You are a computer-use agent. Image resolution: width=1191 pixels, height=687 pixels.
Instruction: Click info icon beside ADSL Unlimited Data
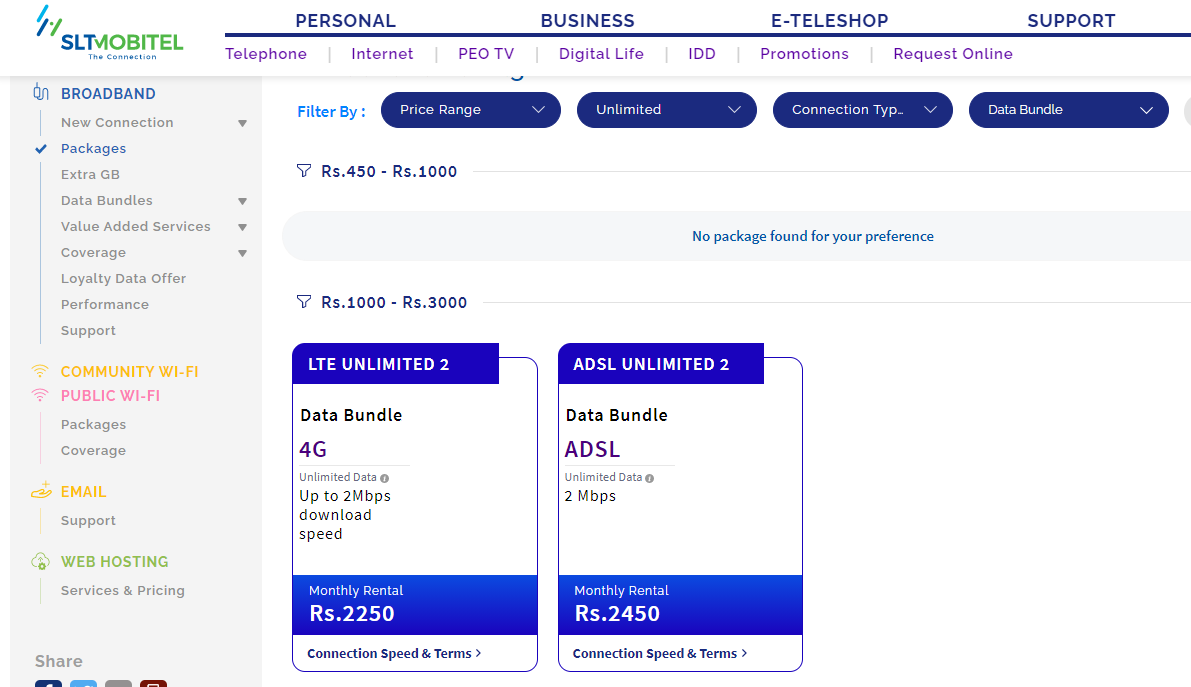(x=649, y=478)
